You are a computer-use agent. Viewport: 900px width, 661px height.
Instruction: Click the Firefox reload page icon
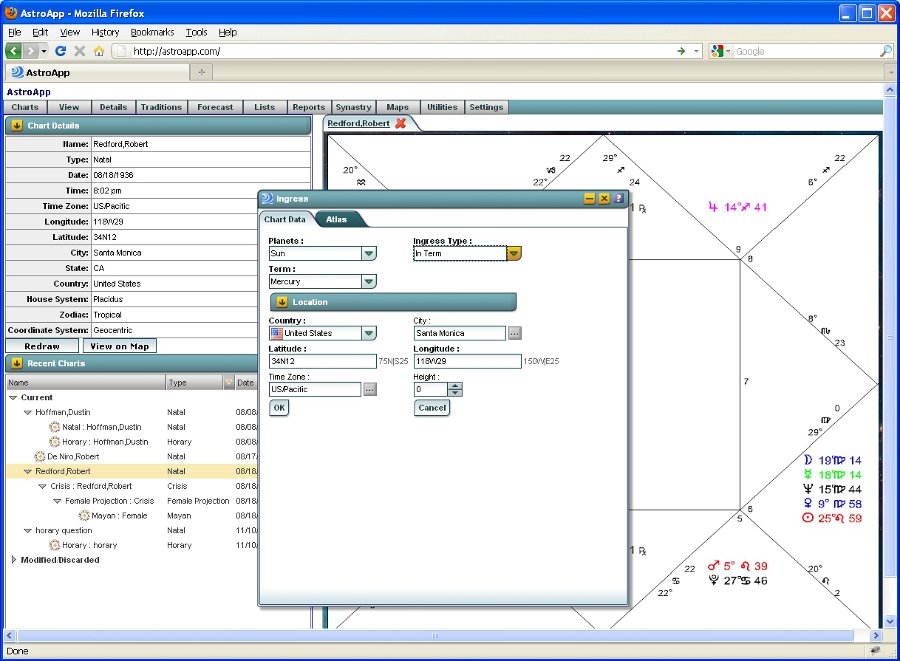60,51
